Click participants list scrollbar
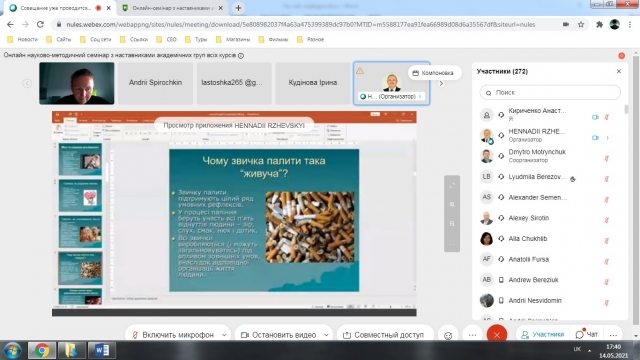The width and height of the screenshot is (640, 360). point(626,109)
